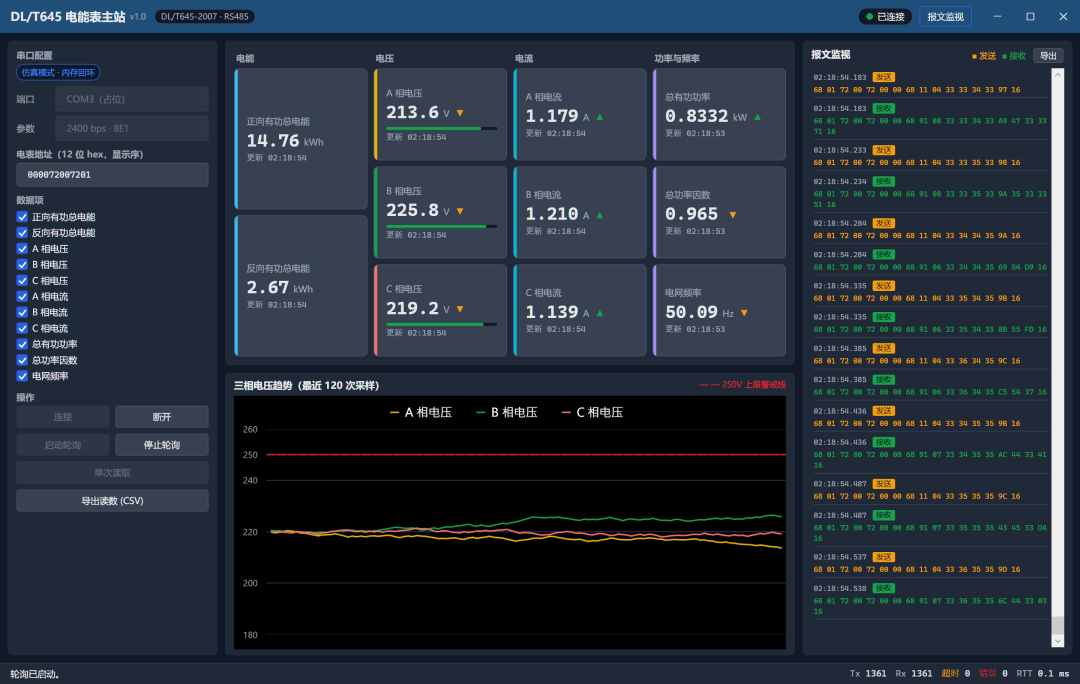
Task: Click the C 相电压 legend entry in chart
Action: coord(592,413)
